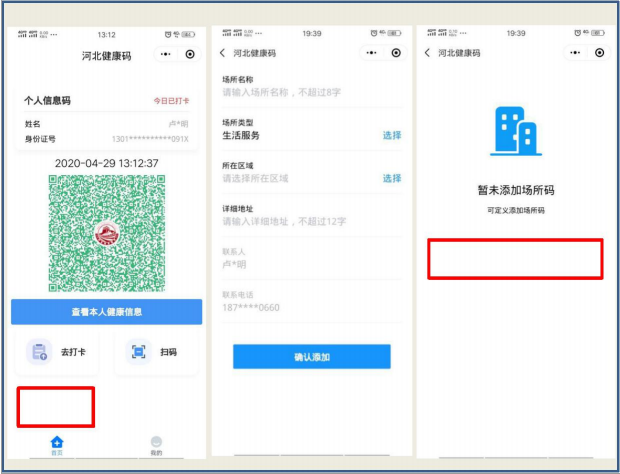Open the three-dot menu in the left screen
Viewport: 620px width, 474px height.
click(166, 54)
